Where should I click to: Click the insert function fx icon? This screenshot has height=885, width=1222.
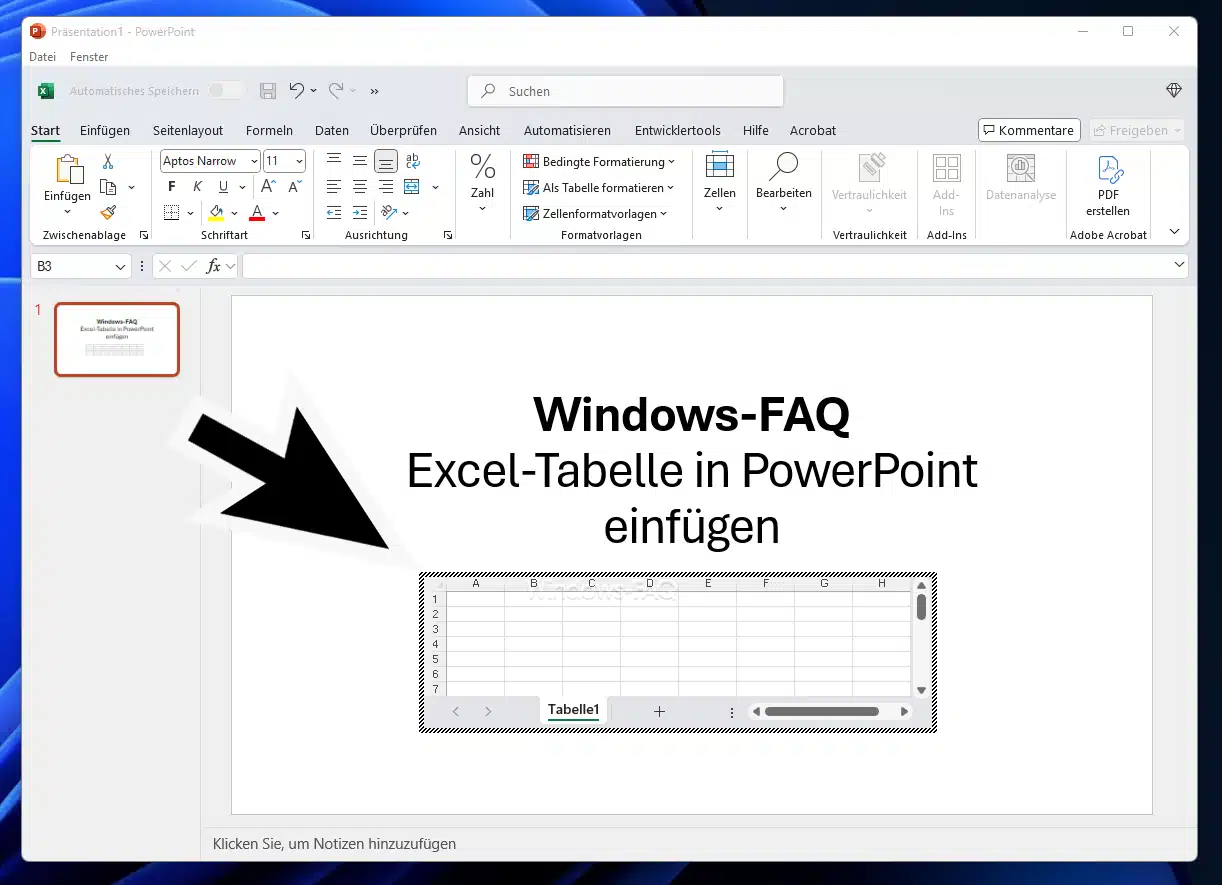[213, 266]
